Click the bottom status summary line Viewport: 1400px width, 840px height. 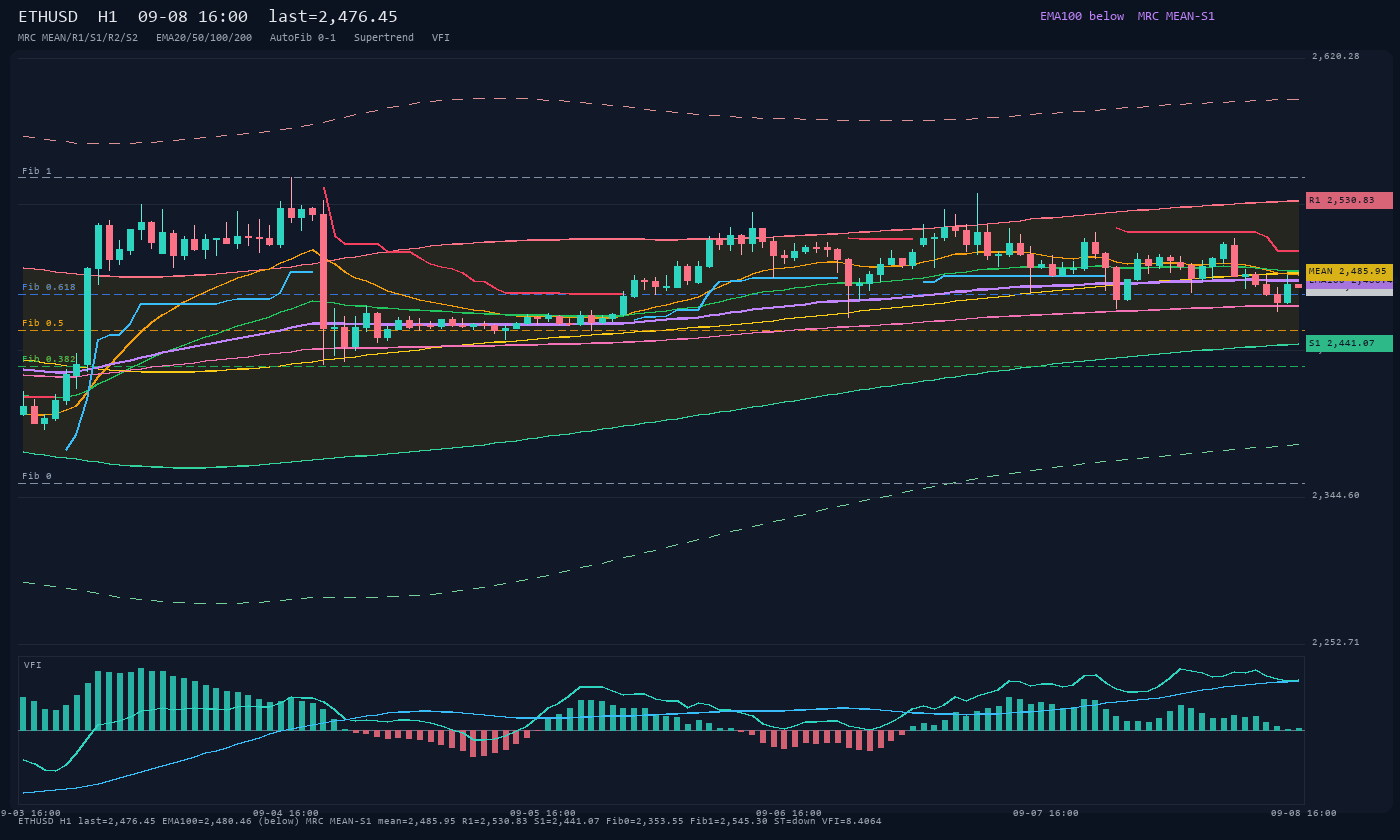coord(450,821)
